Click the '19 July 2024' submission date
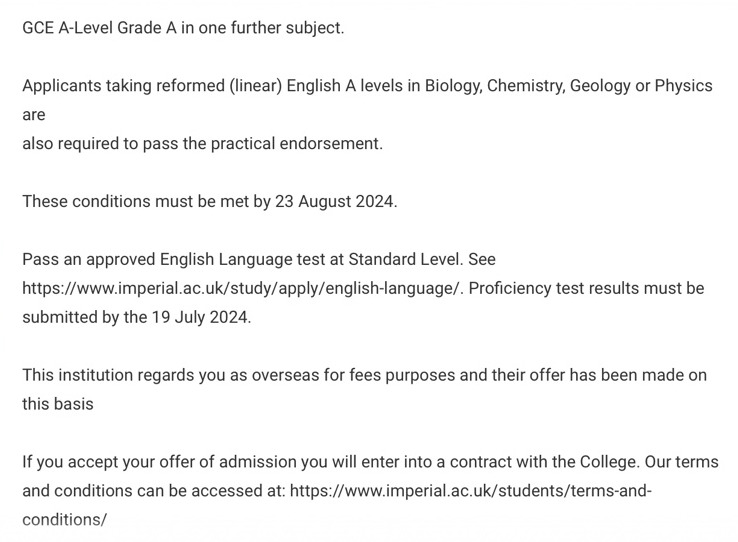This screenshot has height=542, width=738. (200, 318)
